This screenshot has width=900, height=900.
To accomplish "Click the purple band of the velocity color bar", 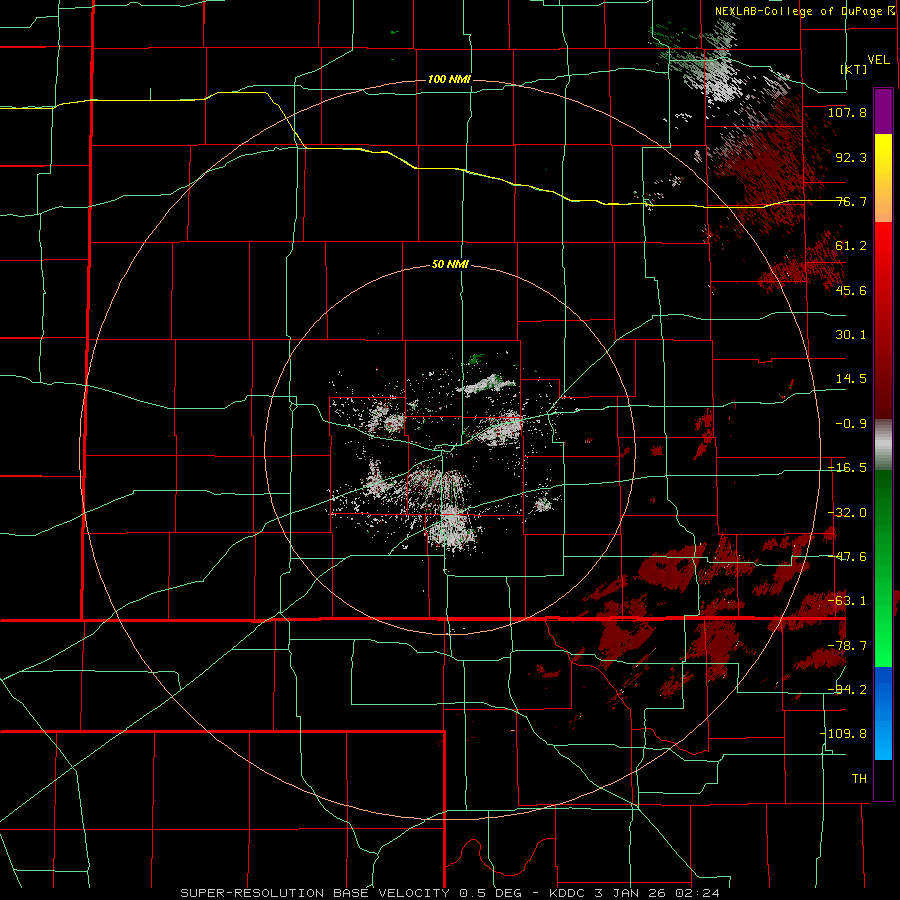I will [x=883, y=111].
